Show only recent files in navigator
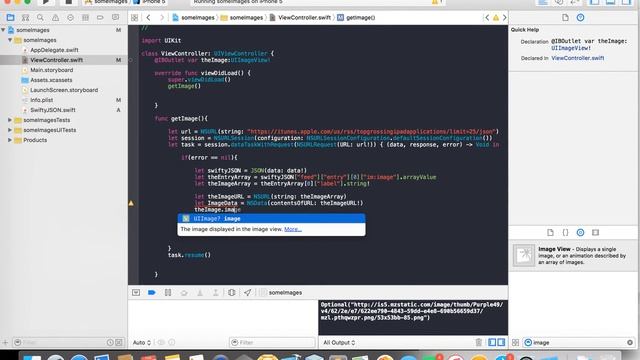640x360 pixels. click(x=110, y=342)
